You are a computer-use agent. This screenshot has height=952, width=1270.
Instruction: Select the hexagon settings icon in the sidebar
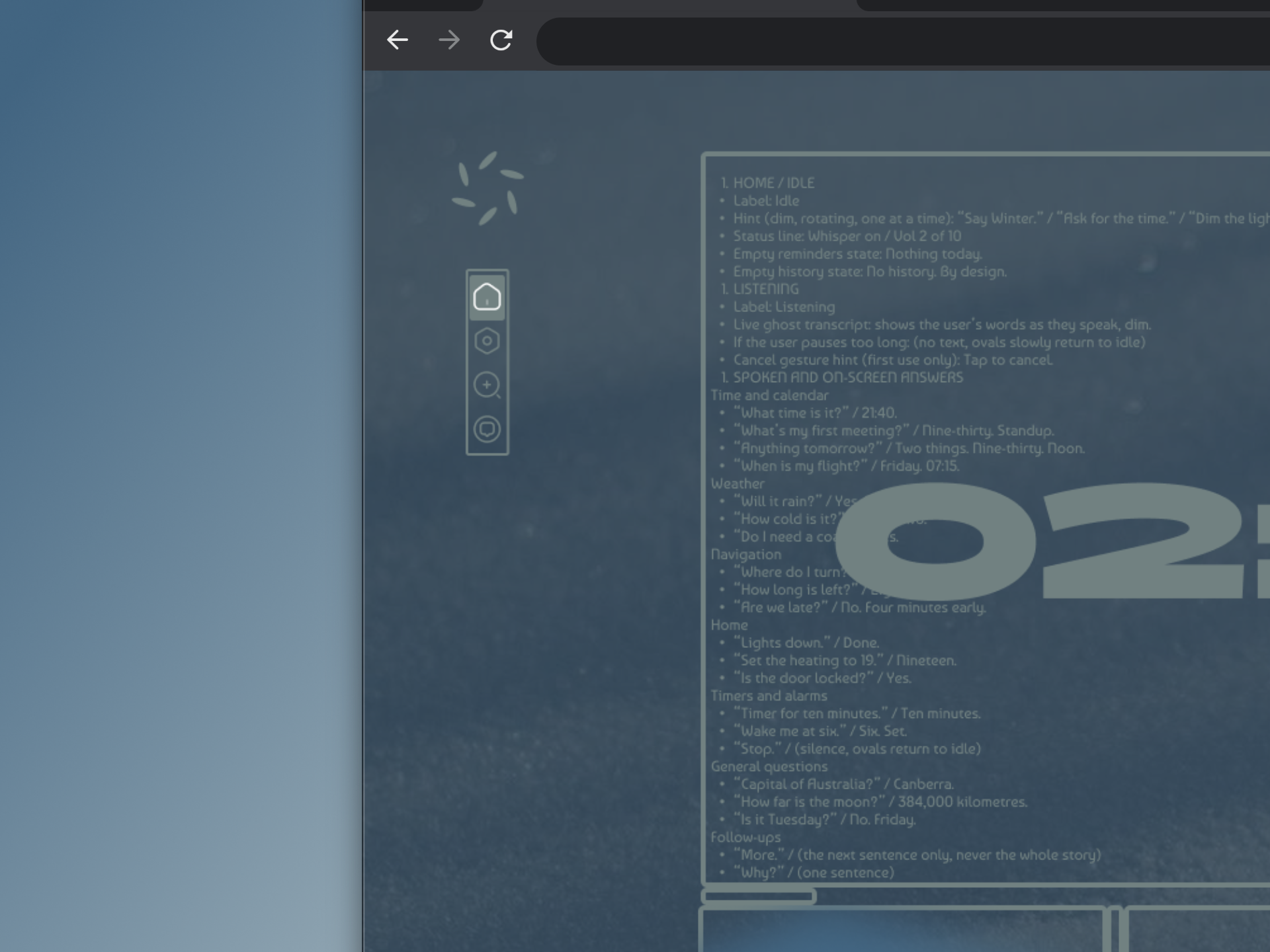[487, 341]
